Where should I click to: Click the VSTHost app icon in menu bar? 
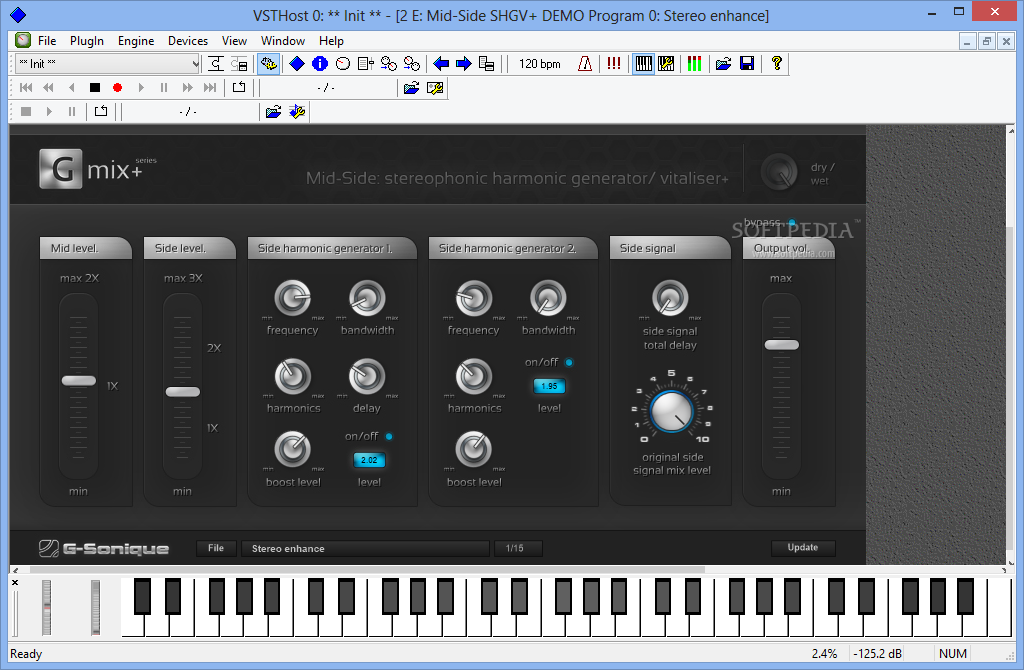click(23, 40)
